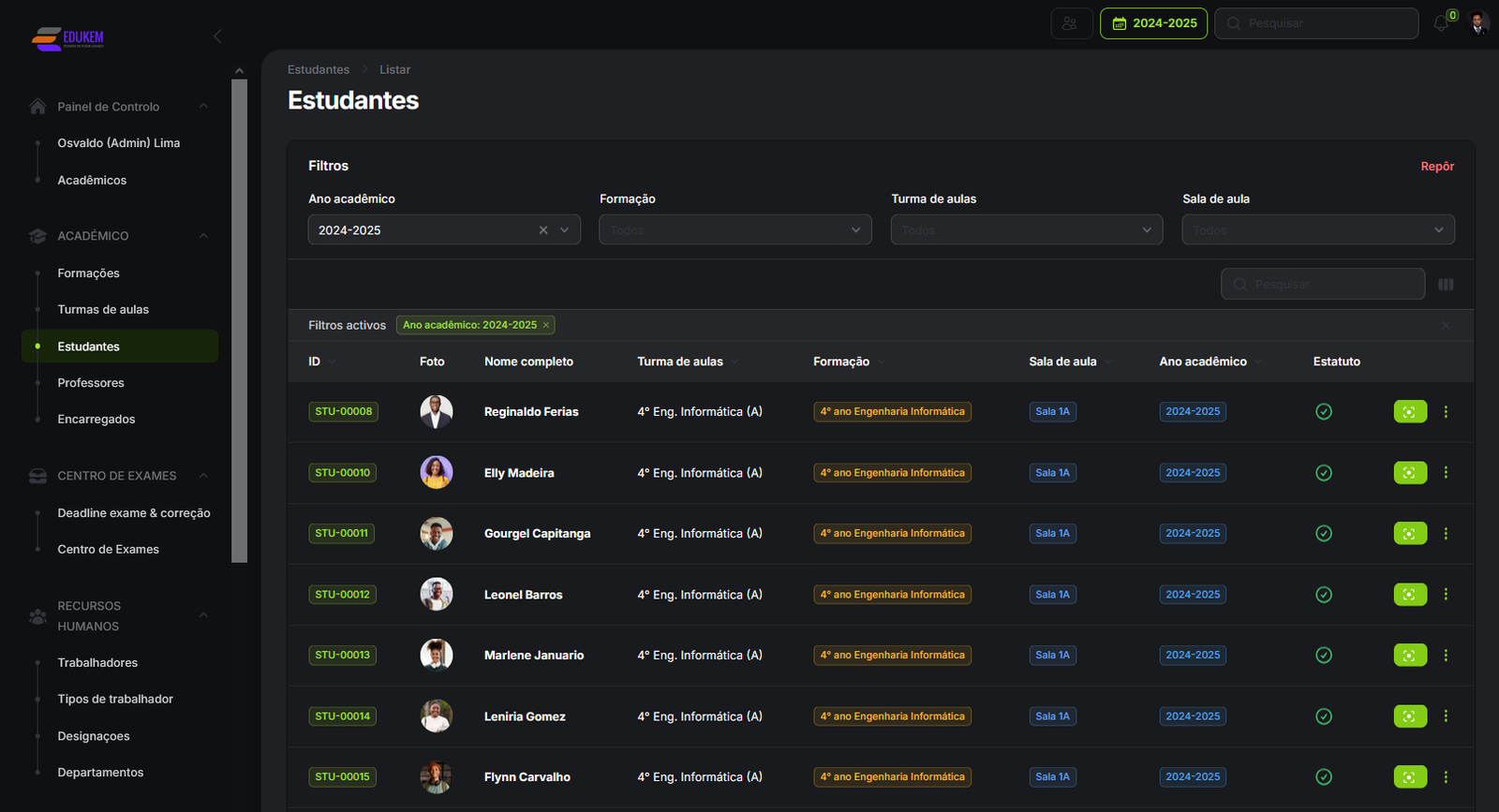Open Turmas de aulas in the sidebar
The width and height of the screenshot is (1499, 812).
point(103,310)
